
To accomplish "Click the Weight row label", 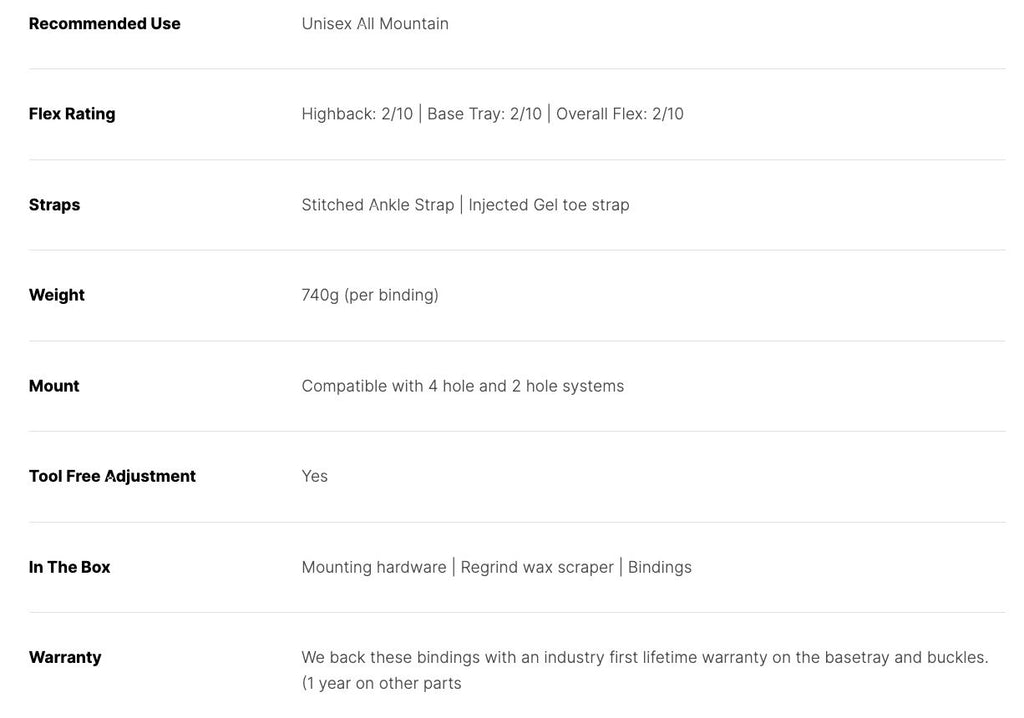I will click(x=57, y=295).
